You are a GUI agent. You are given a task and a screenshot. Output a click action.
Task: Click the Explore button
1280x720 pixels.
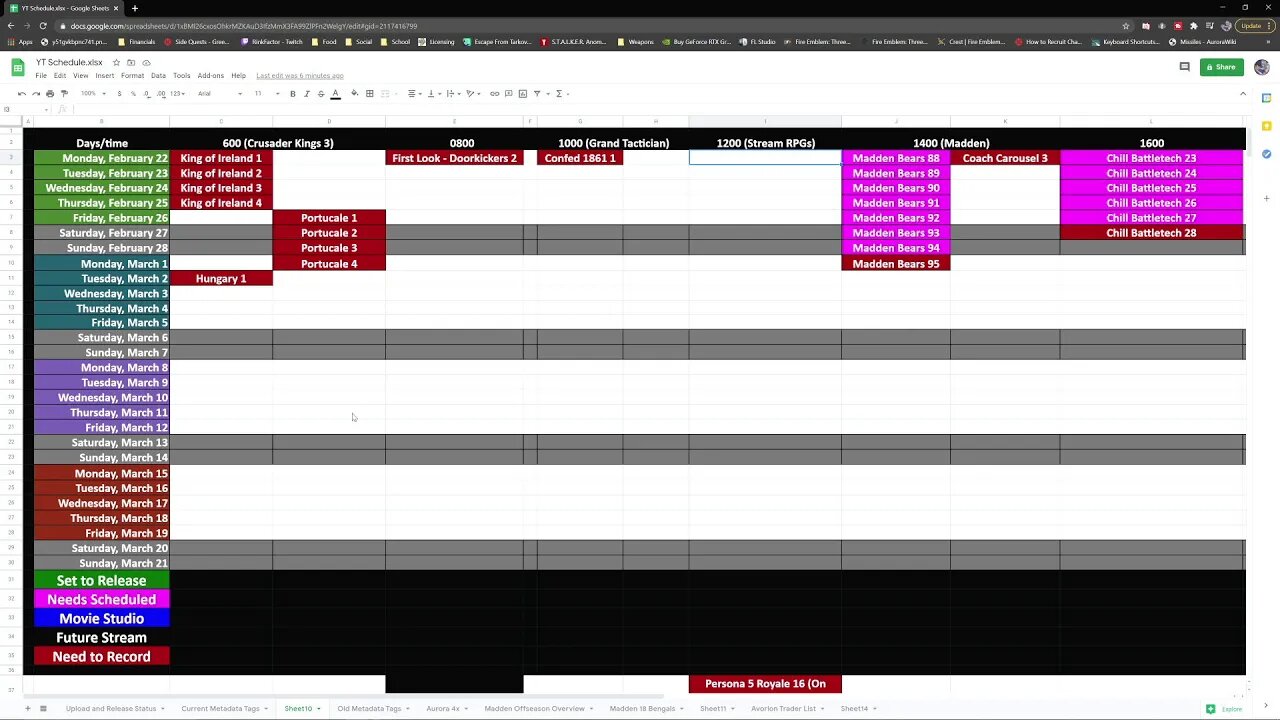[x=1224, y=708]
